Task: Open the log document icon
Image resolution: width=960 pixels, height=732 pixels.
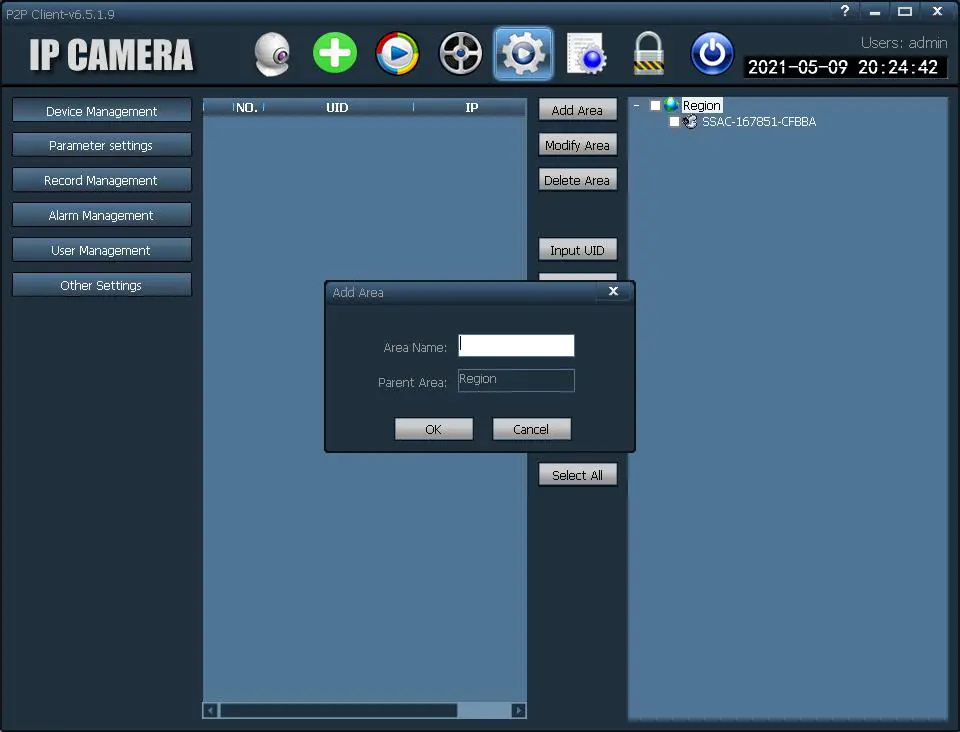Action: coord(586,54)
